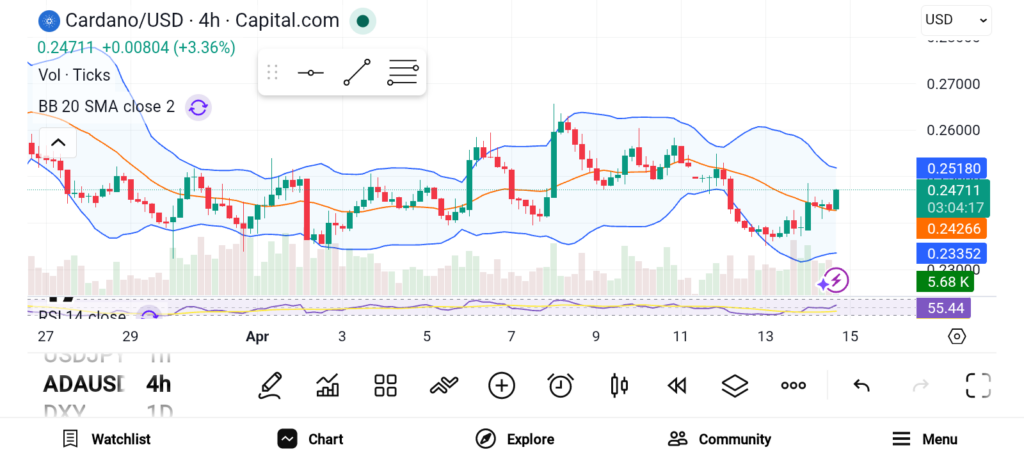Switch to the Watchlist tab

tap(106, 439)
